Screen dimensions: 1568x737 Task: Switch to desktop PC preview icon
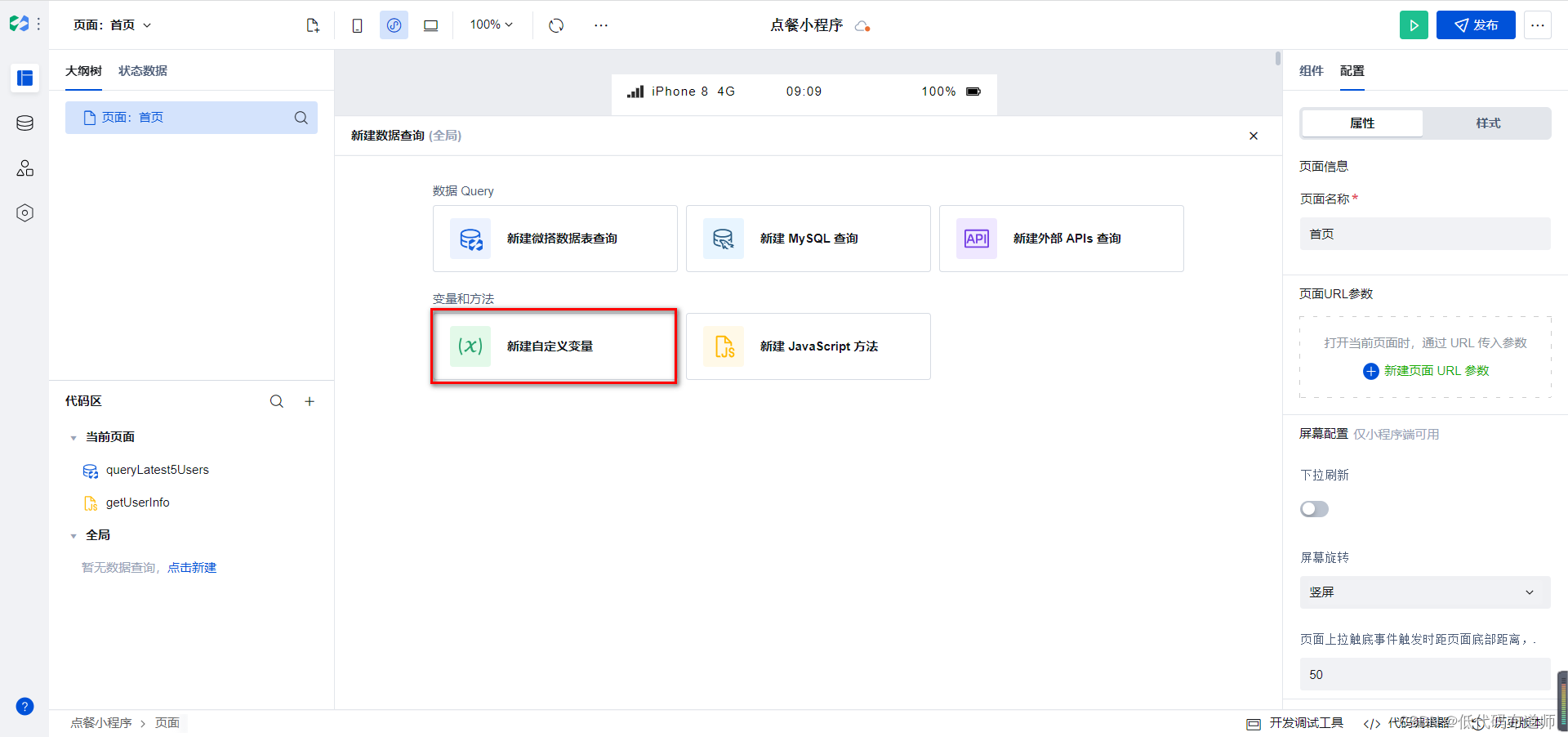pyautogui.click(x=430, y=25)
